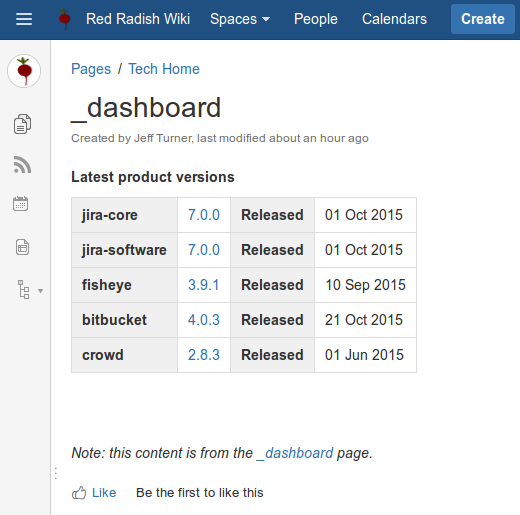
Task: Open the Pages breadcrumb link
Action: (91, 69)
